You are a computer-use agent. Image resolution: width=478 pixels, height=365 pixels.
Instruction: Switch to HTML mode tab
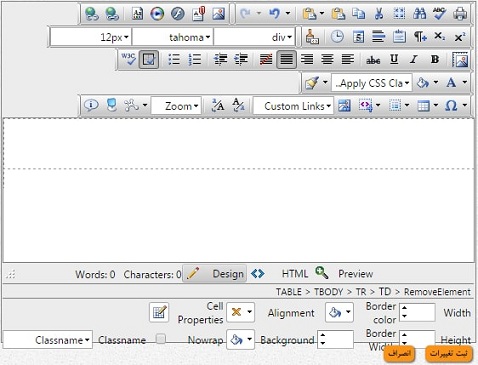point(279,274)
